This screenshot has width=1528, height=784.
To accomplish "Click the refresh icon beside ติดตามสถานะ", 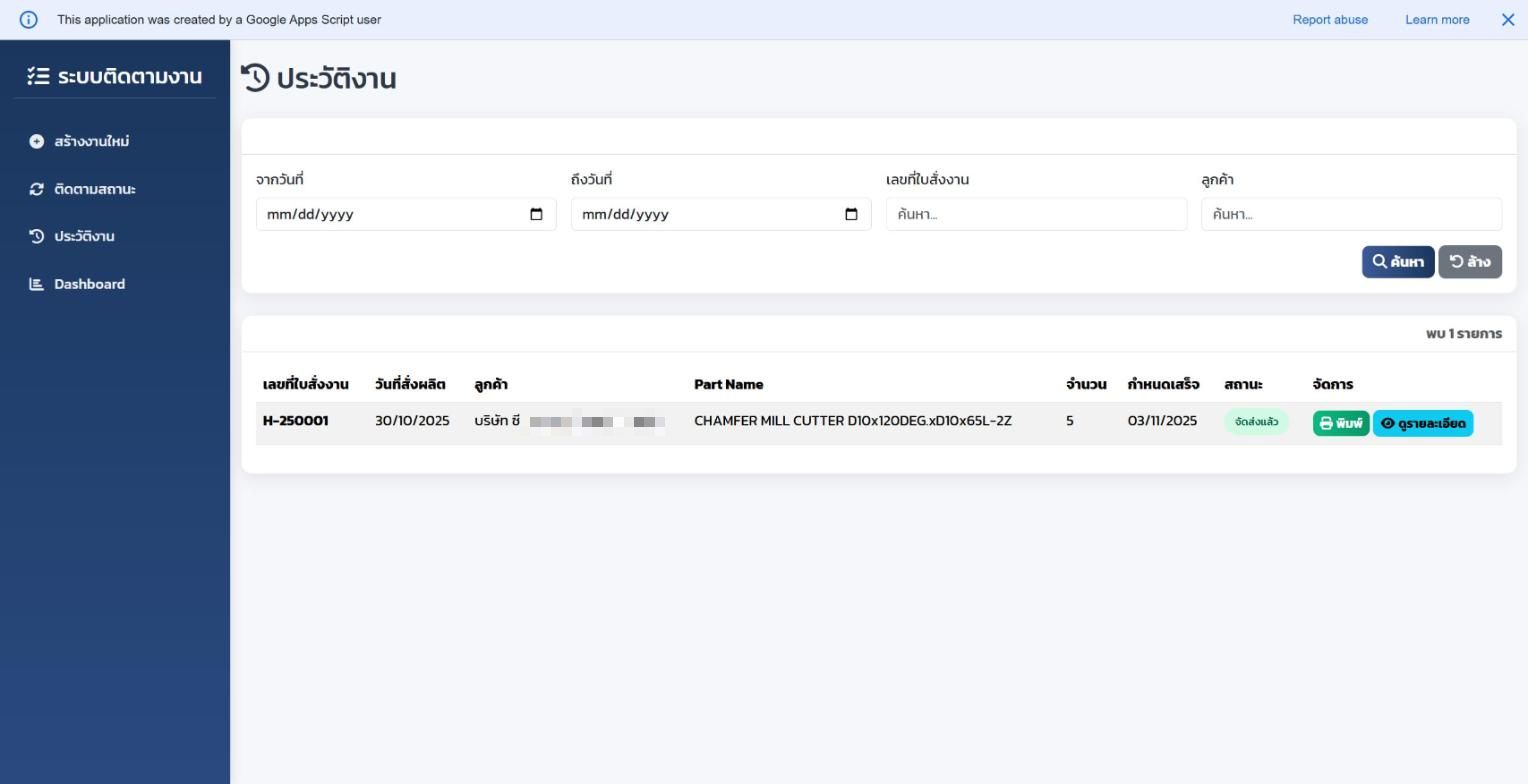I will (x=37, y=189).
